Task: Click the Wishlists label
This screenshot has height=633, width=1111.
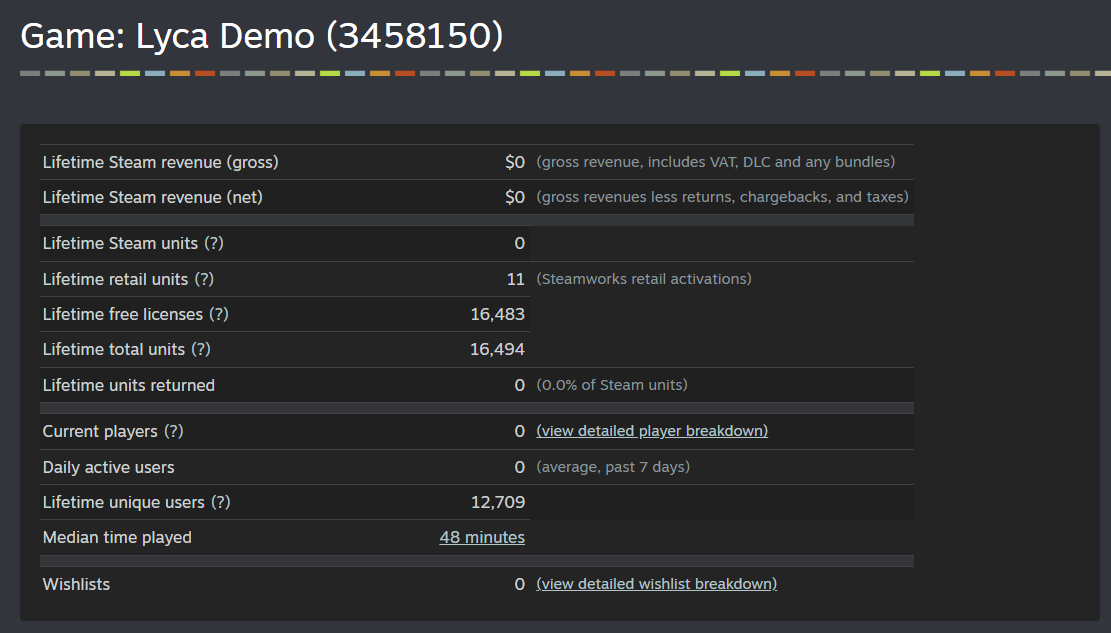Action: pyautogui.click(x=77, y=584)
